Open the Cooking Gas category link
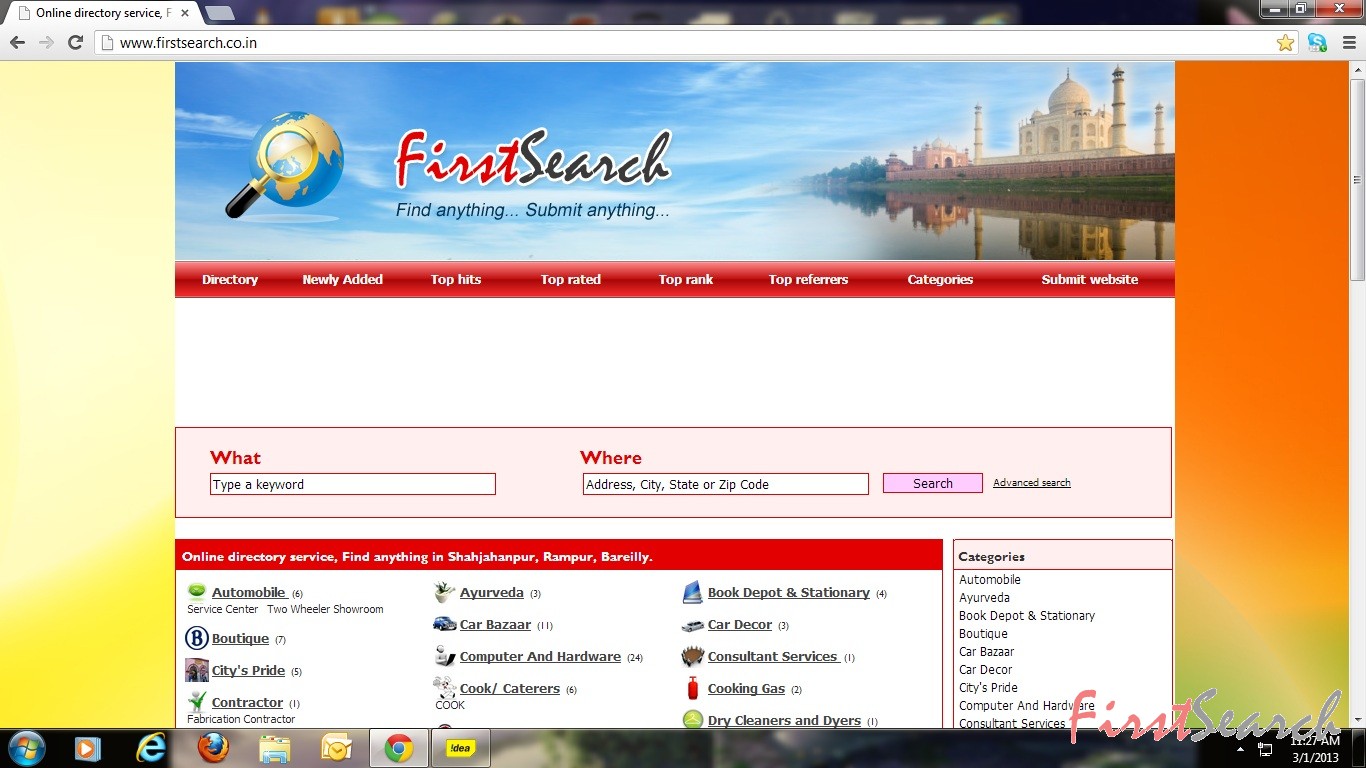Screen dimensions: 1366x768 pos(746,688)
